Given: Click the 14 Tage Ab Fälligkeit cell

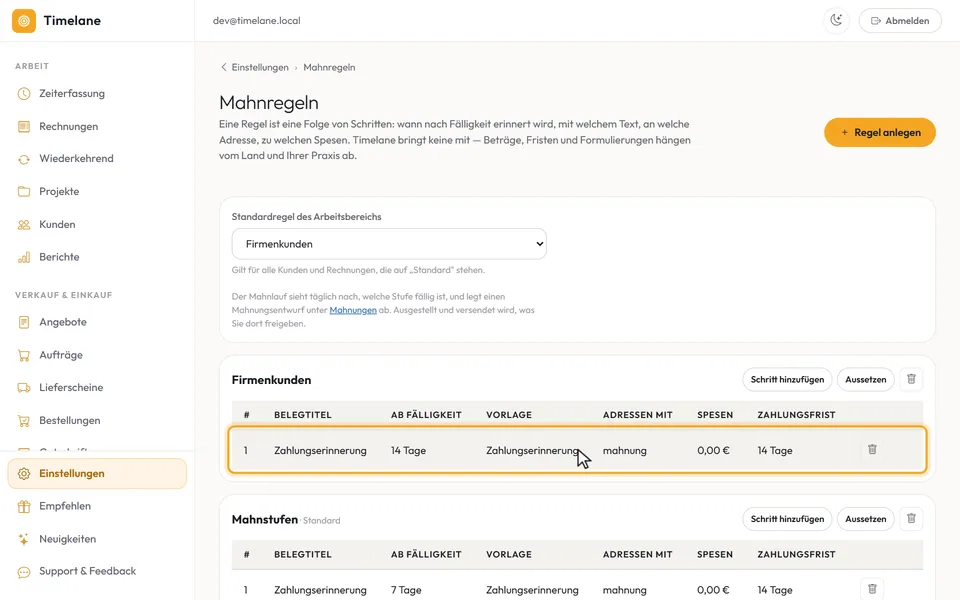Looking at the screenshot, I should (408, 451).
